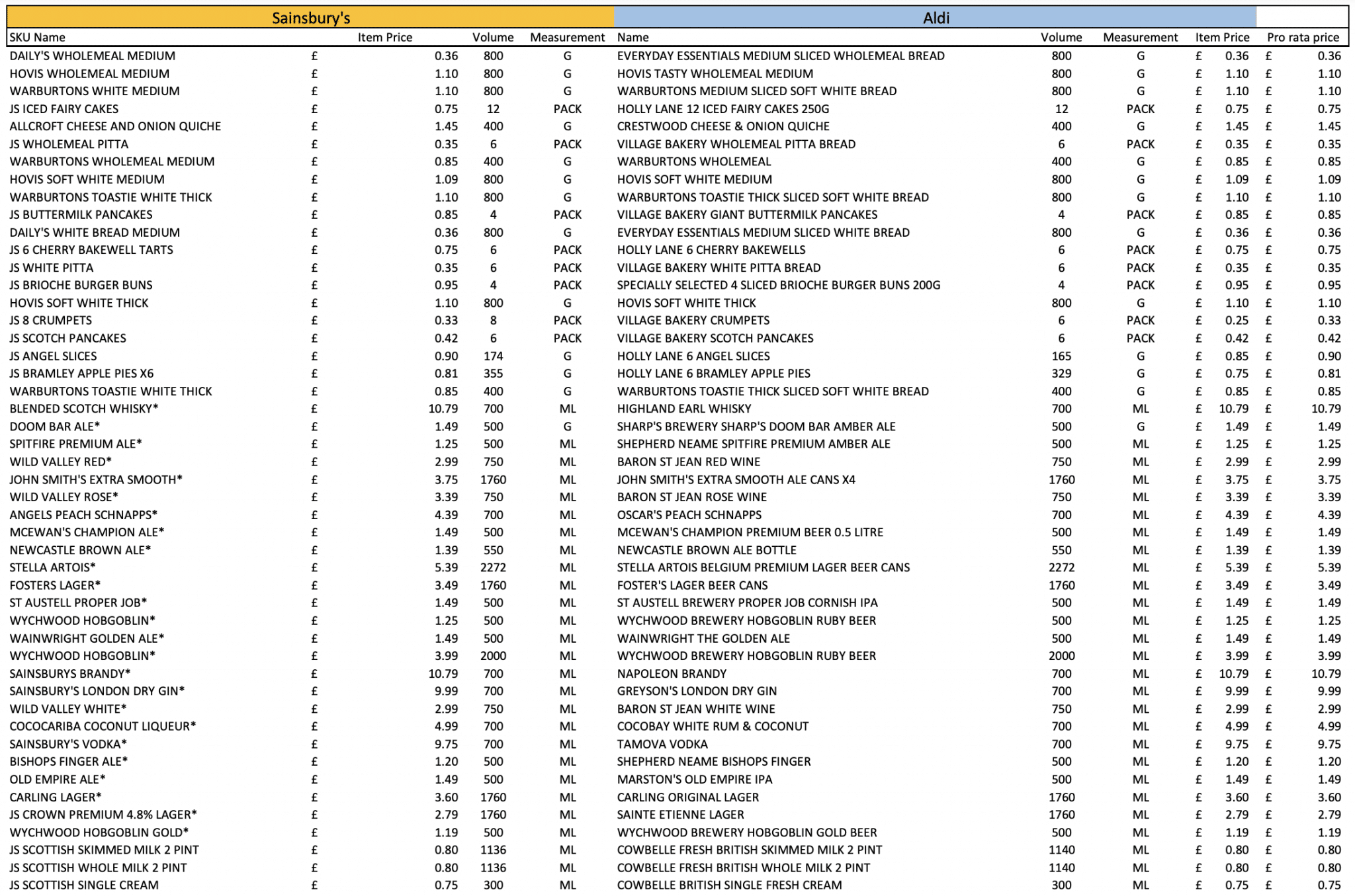Select cell WARBURTONS WHITE MEDIUM
The width and height of the screenshot is (1355, 896).
click(x=95, y=91)
